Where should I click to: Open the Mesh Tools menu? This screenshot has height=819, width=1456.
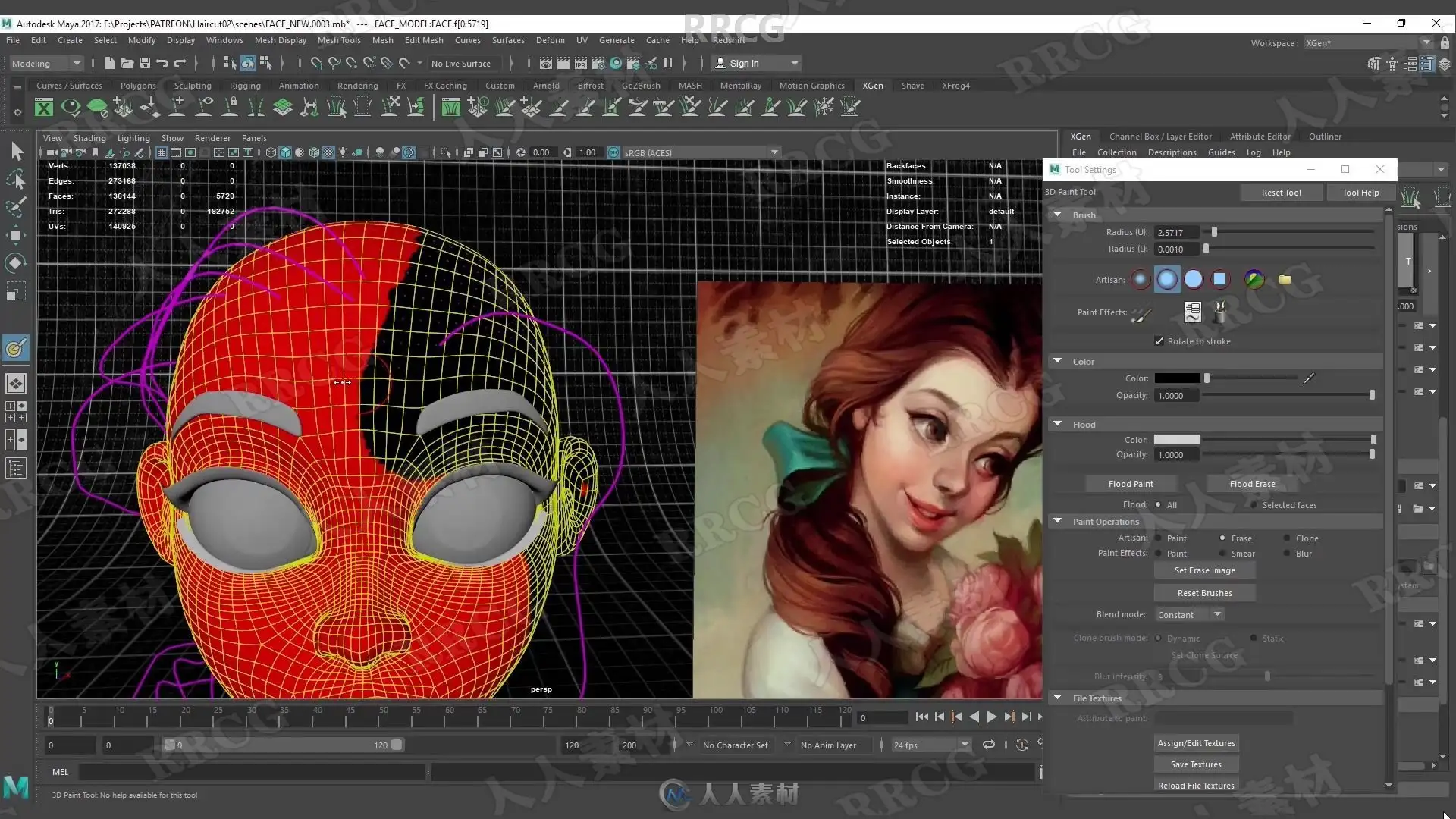point(338,40)
